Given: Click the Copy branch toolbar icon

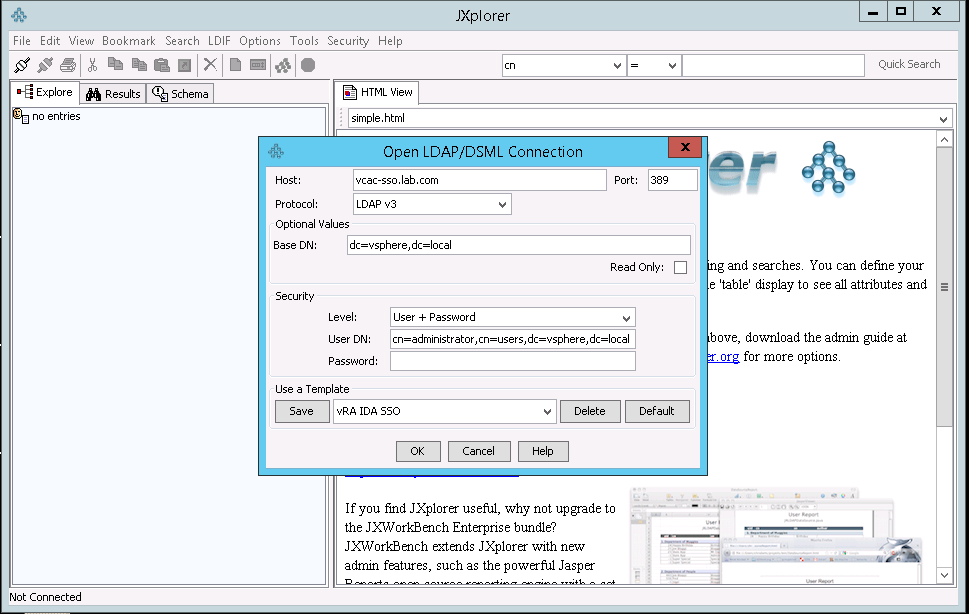Looking at the screenshot, I should click(x=116, y=64).
